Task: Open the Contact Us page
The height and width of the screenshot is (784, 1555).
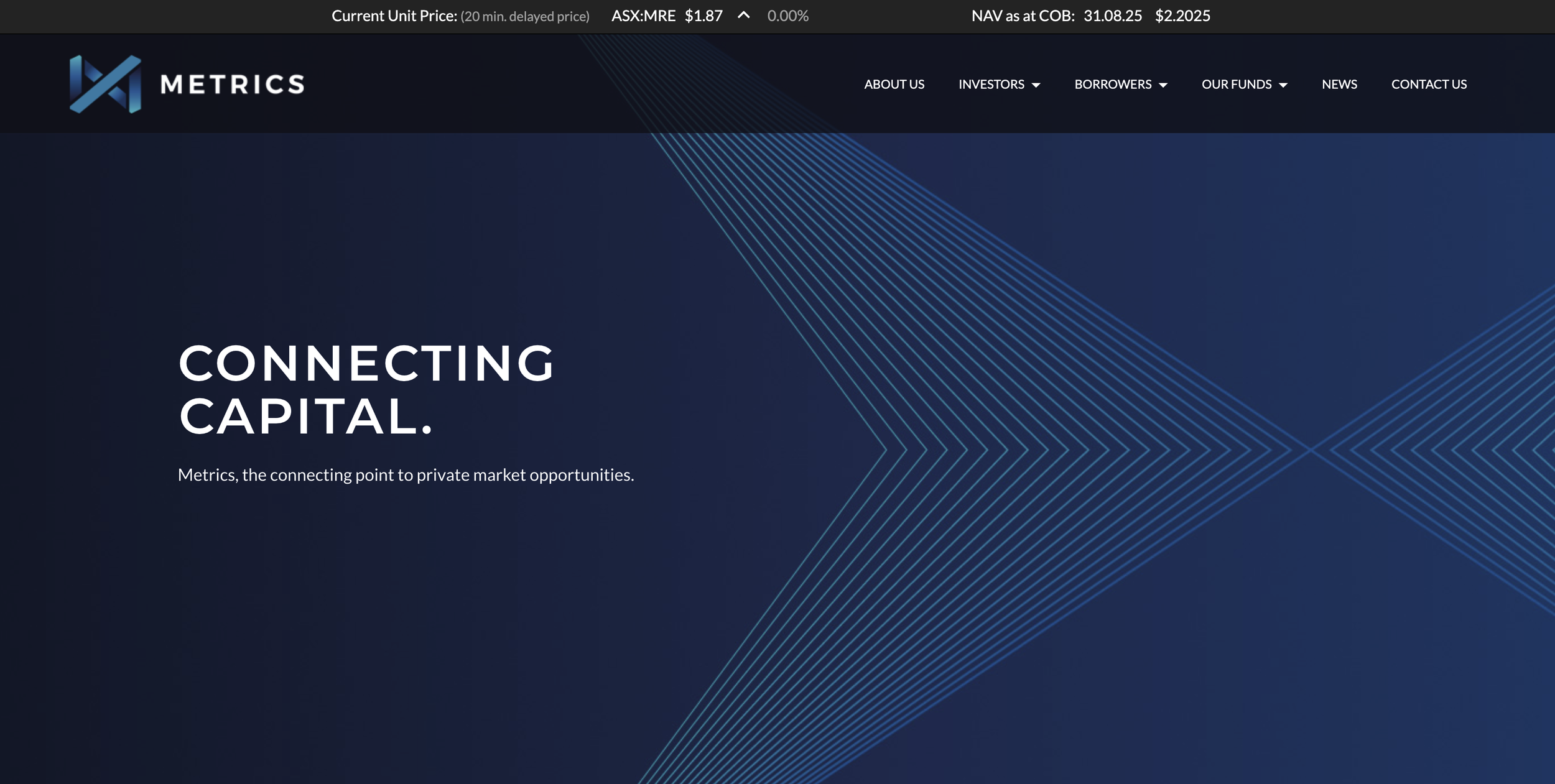Action: (x=1429, y=84)
